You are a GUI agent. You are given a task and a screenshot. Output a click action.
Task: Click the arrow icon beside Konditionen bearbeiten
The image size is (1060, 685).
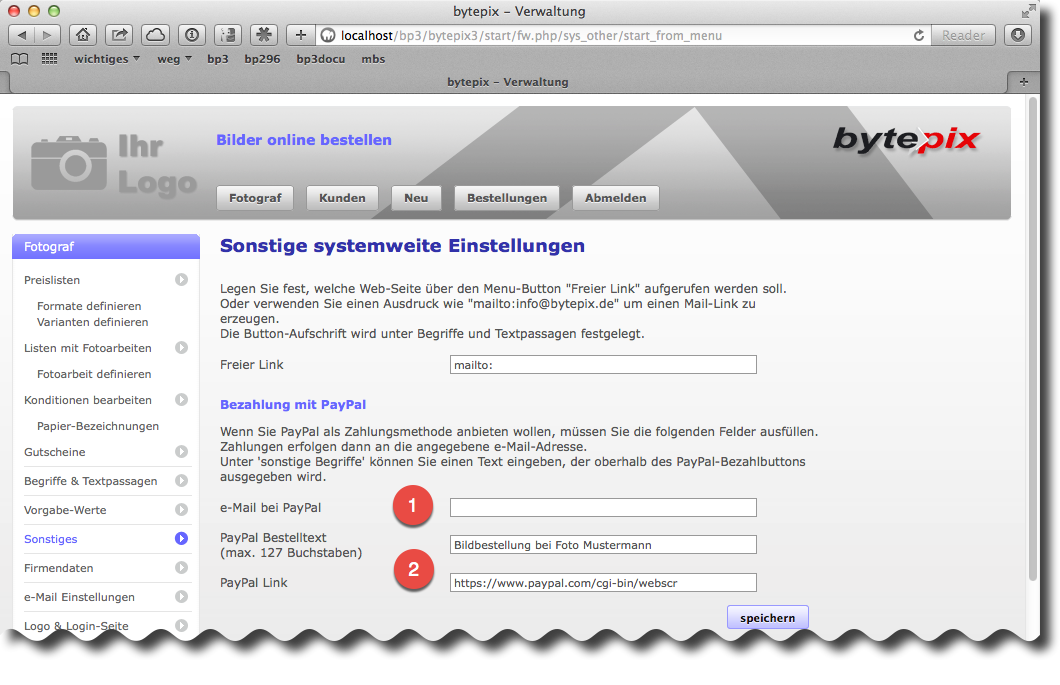pyautogui.click(x=181, y=400)
